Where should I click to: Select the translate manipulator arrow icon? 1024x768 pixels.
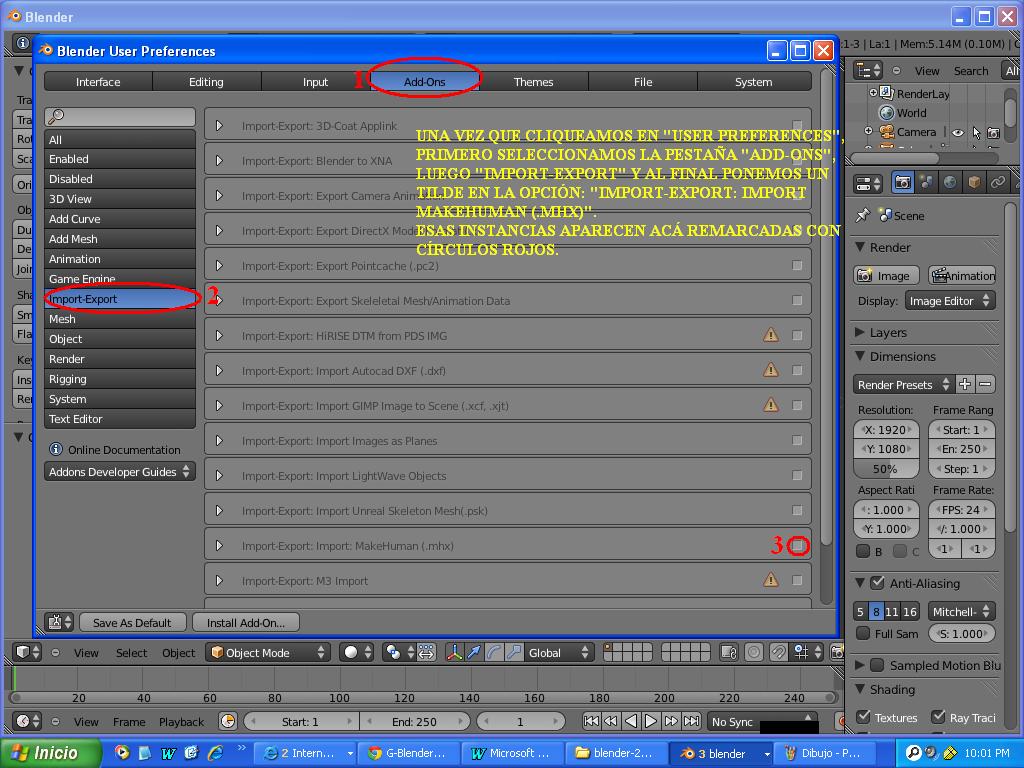[474, 652]
